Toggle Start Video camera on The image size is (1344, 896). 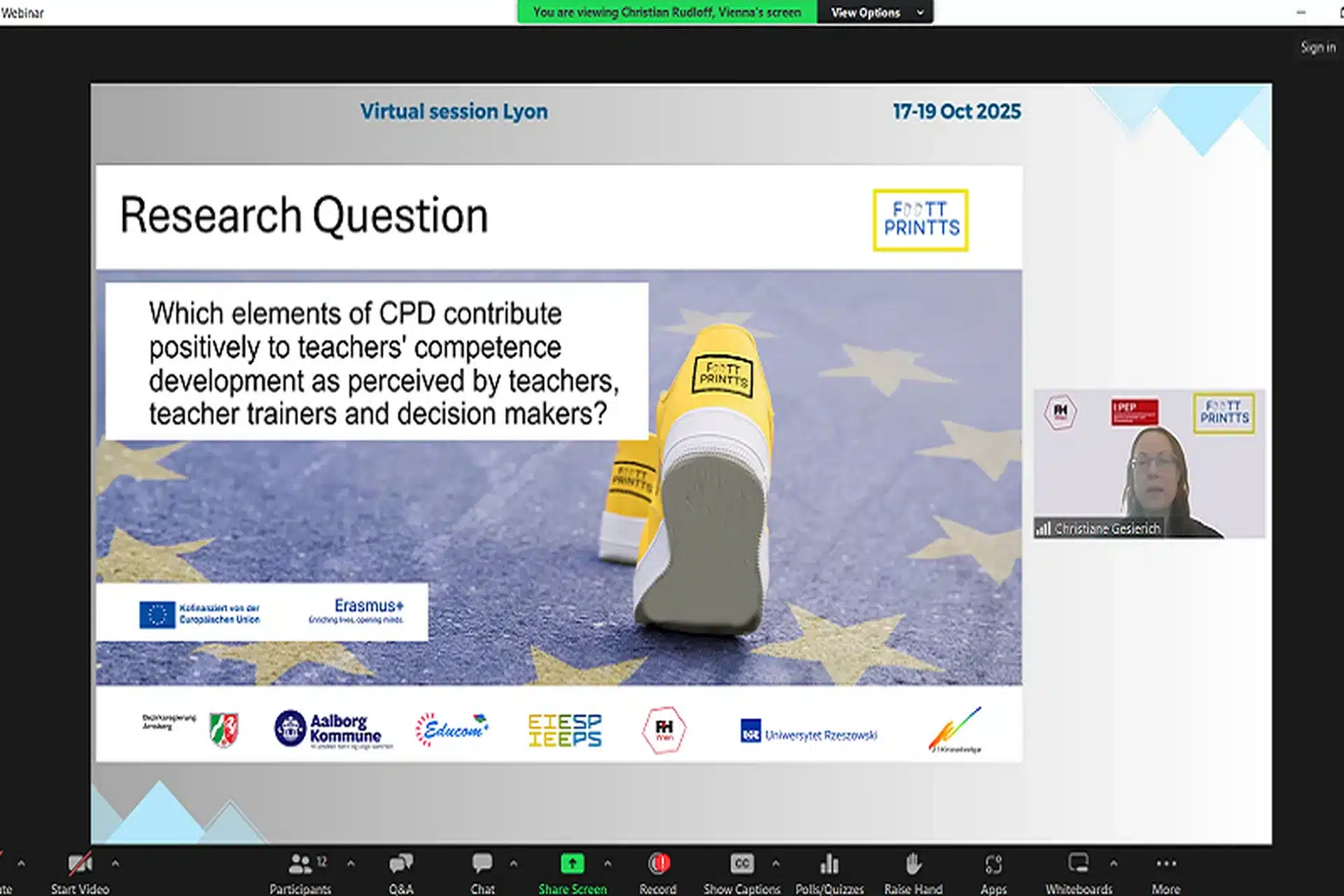[80, 864]
